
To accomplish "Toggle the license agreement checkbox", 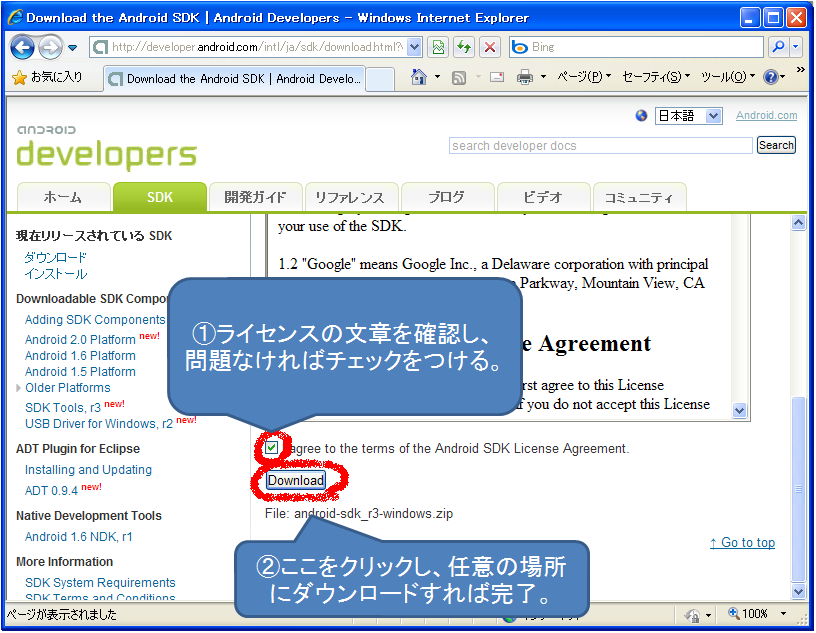I will (x=272, y=447).
